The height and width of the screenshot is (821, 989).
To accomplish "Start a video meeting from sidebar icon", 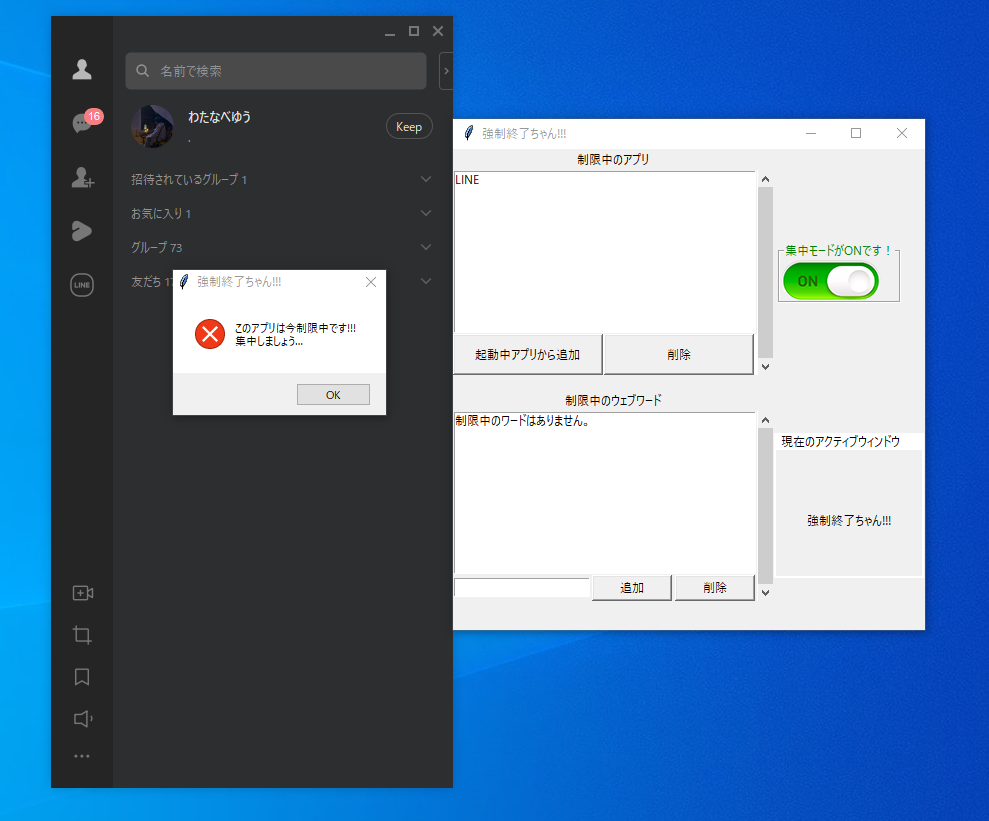I will [82, 593].
